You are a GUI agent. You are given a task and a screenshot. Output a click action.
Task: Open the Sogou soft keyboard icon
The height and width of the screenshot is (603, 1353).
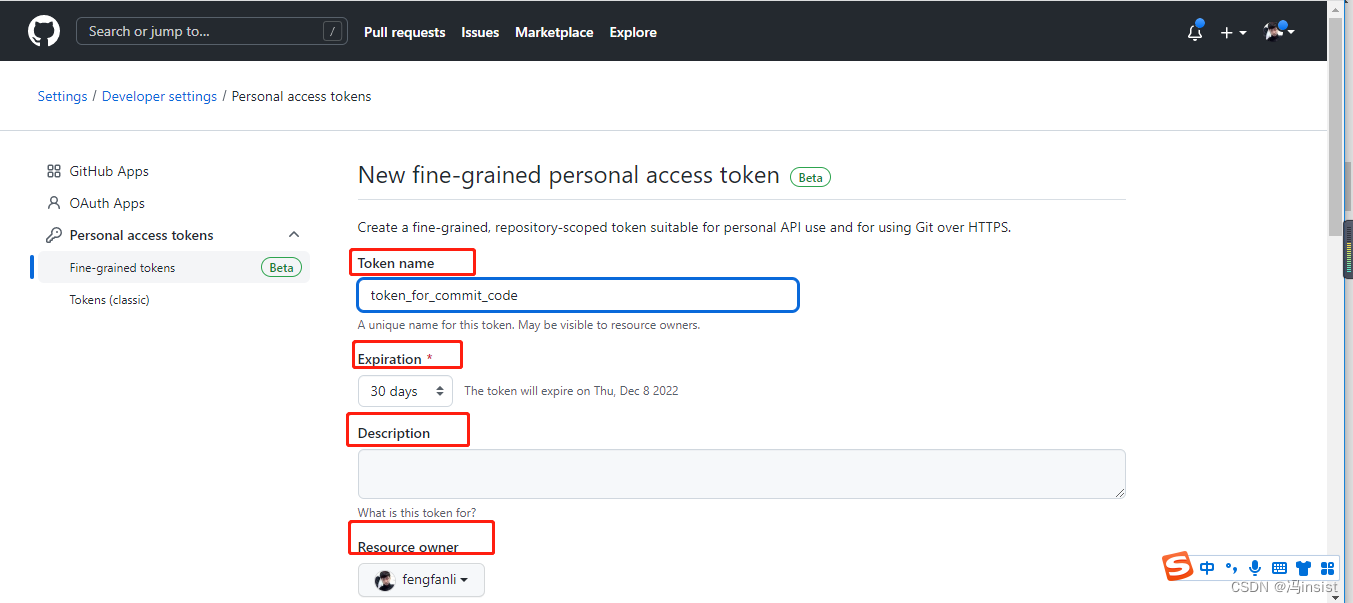point(1279,568)
